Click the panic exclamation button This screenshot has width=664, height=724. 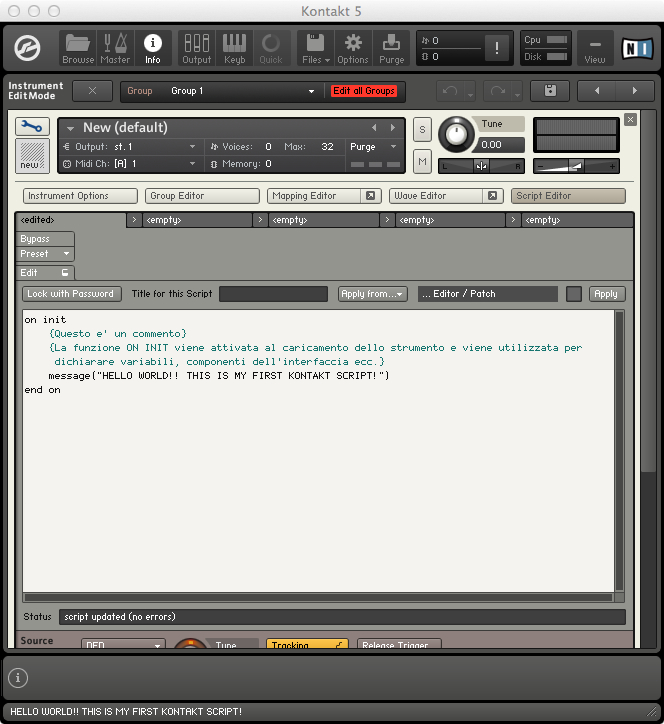[497, 48]
